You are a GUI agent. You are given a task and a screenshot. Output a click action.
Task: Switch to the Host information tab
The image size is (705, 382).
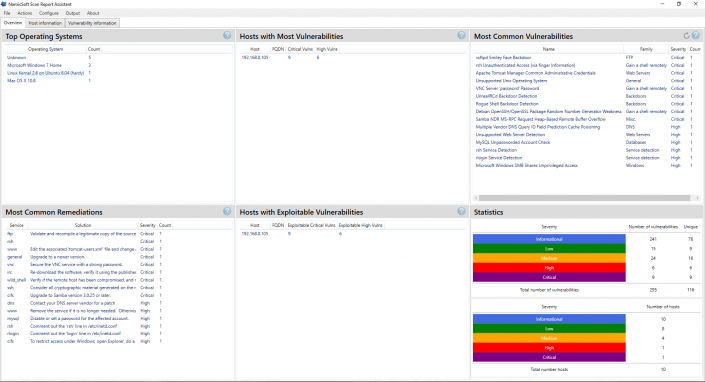point(45,23)
